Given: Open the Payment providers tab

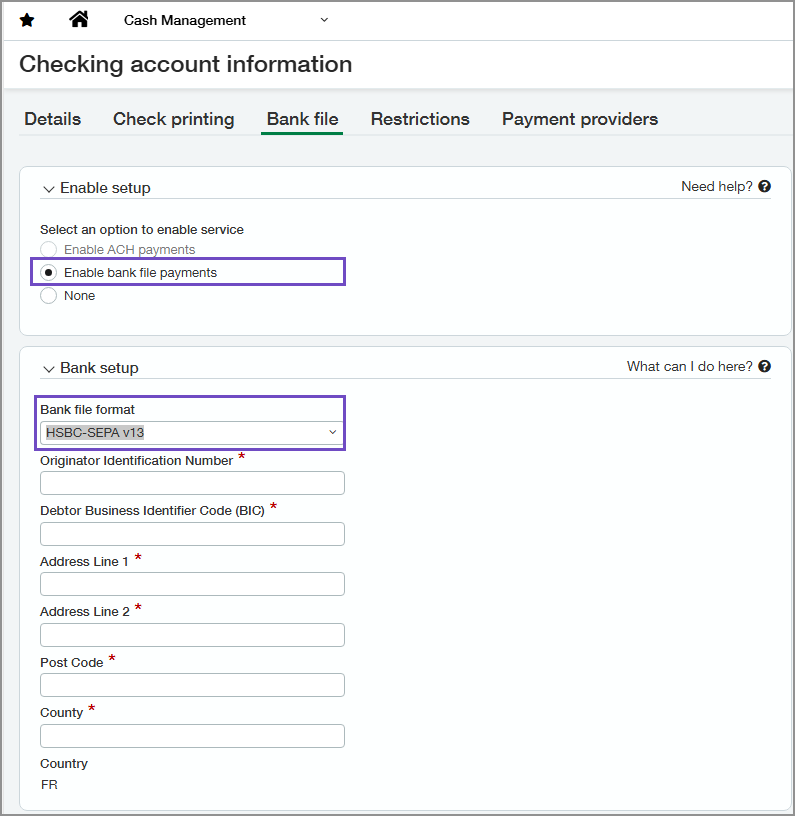Looking at the screenshot, I should 579,118.
